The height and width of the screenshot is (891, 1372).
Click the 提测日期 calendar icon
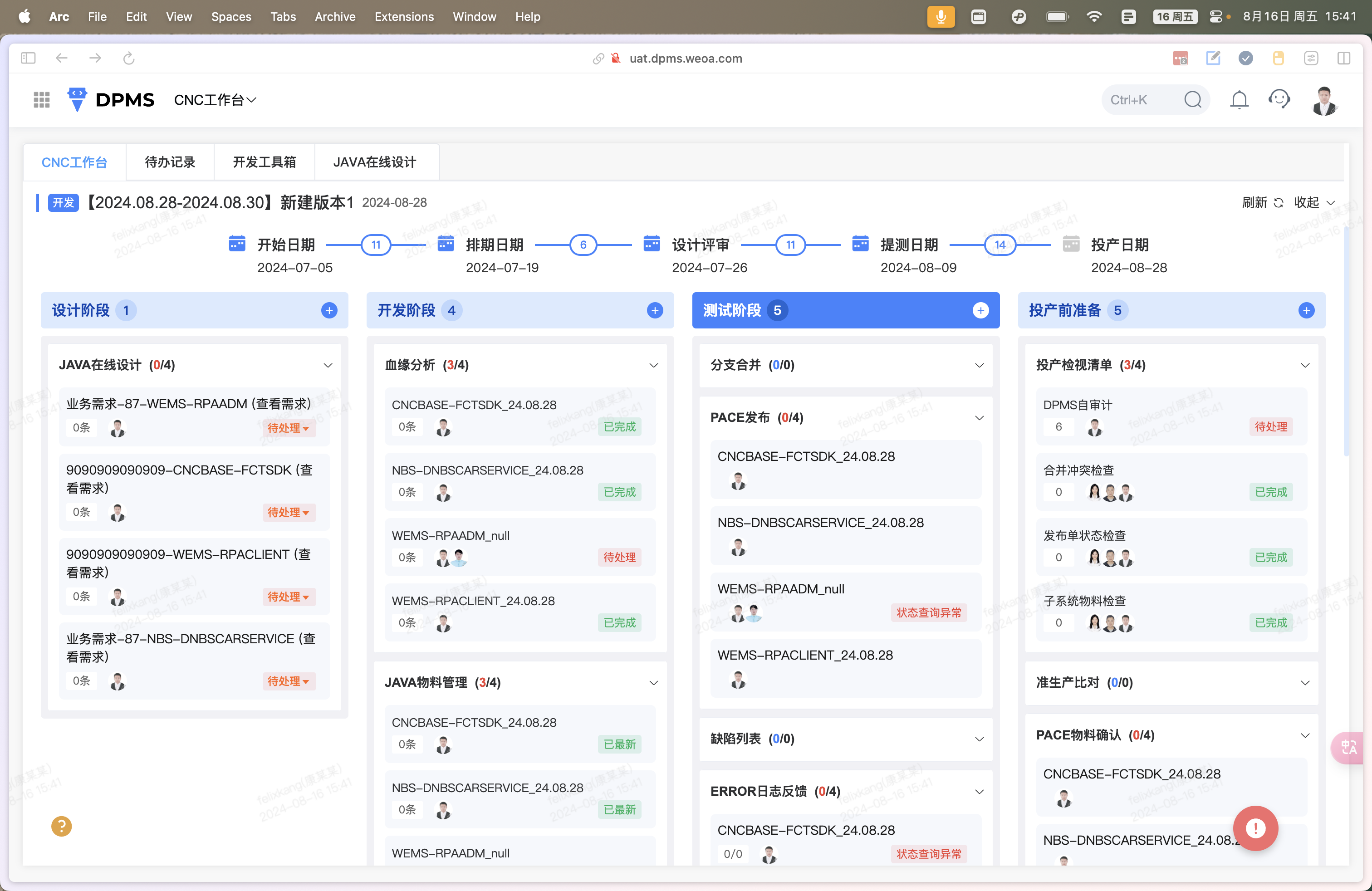click(860, 243)
